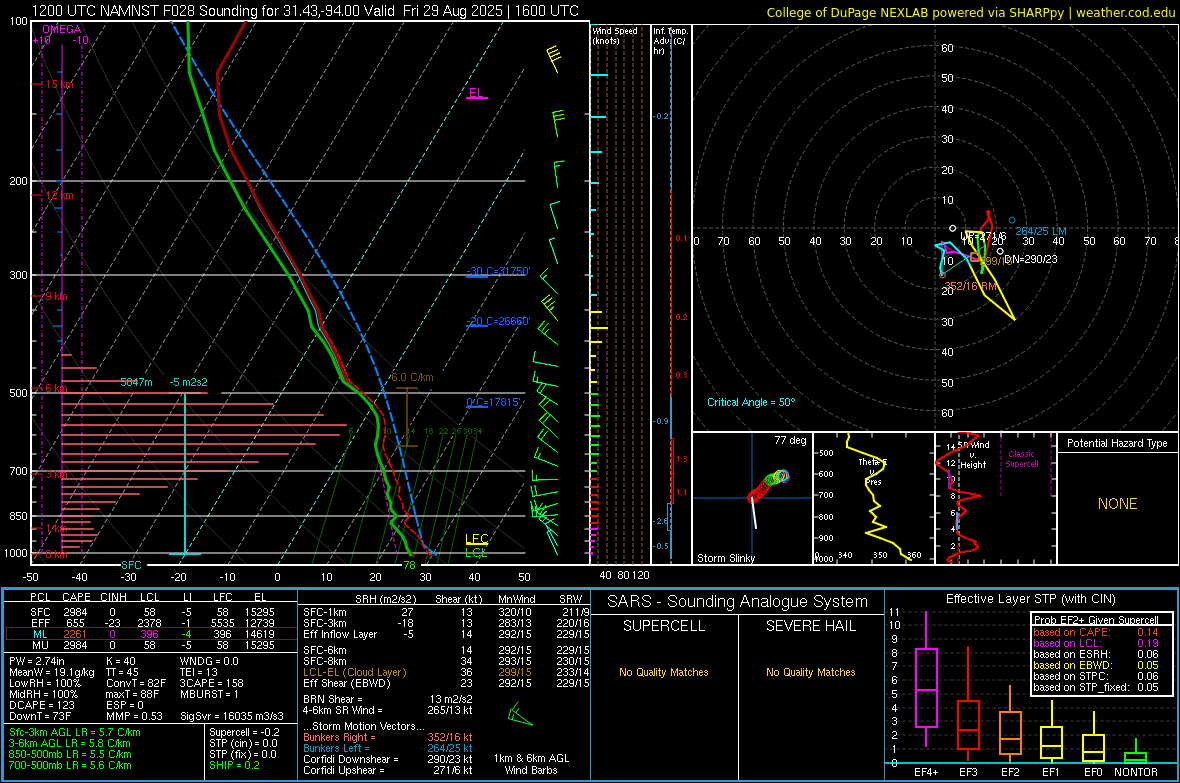Screen dimensions: 1180x783
Task: Click the green surface dewpoint value 78
Action: (x=409, y=565)
